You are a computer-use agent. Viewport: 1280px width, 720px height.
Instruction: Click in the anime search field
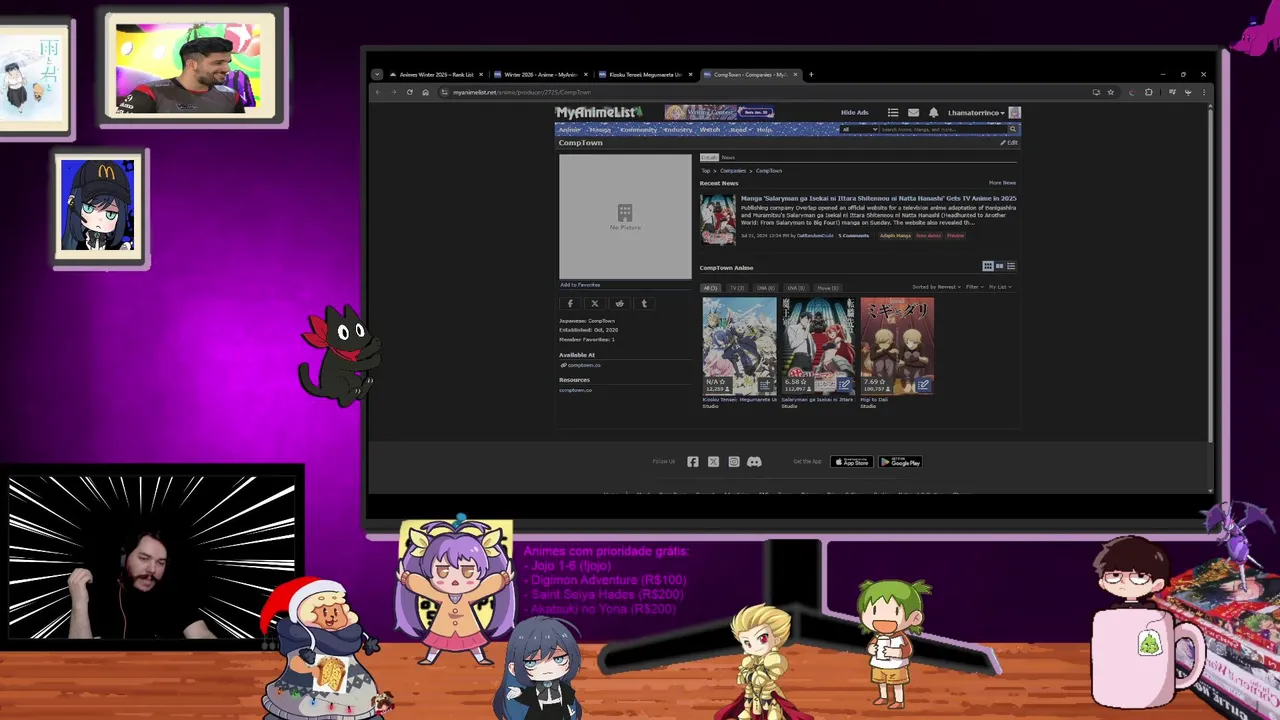point(943,129)
